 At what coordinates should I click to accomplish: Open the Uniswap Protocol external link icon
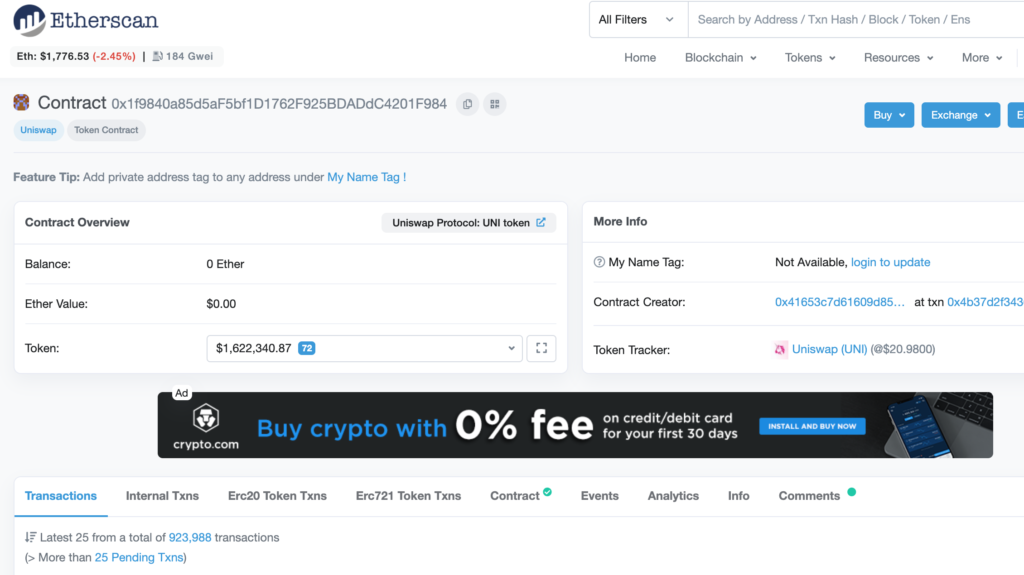pyautogui.click(x=541, y=222)
